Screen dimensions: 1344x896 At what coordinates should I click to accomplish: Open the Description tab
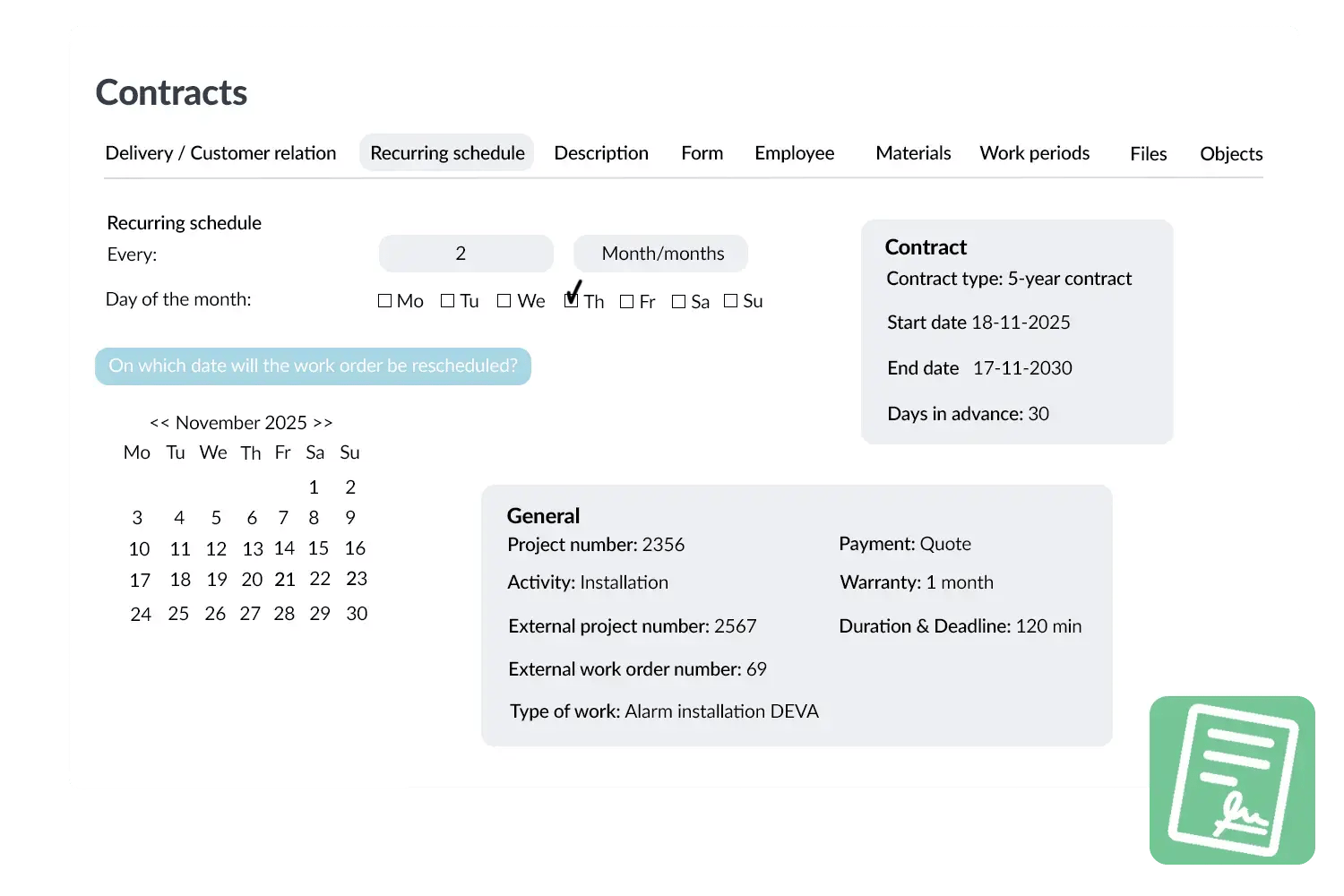point(601,153)
